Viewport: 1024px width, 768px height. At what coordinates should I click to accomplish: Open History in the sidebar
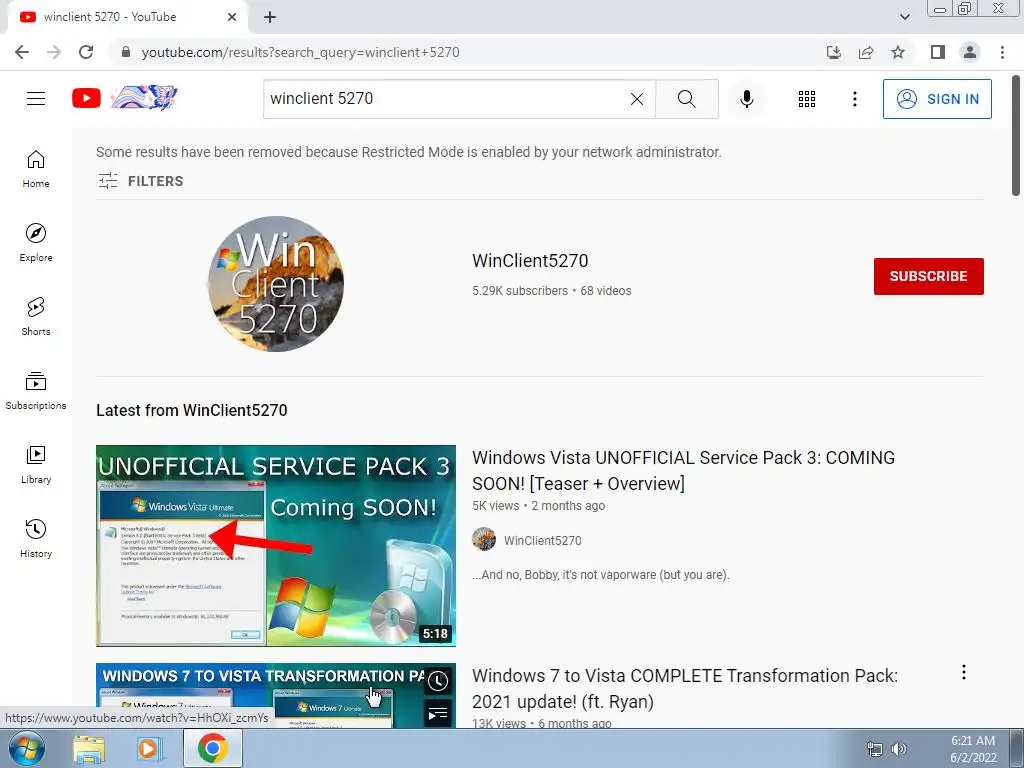coord(36,539)
